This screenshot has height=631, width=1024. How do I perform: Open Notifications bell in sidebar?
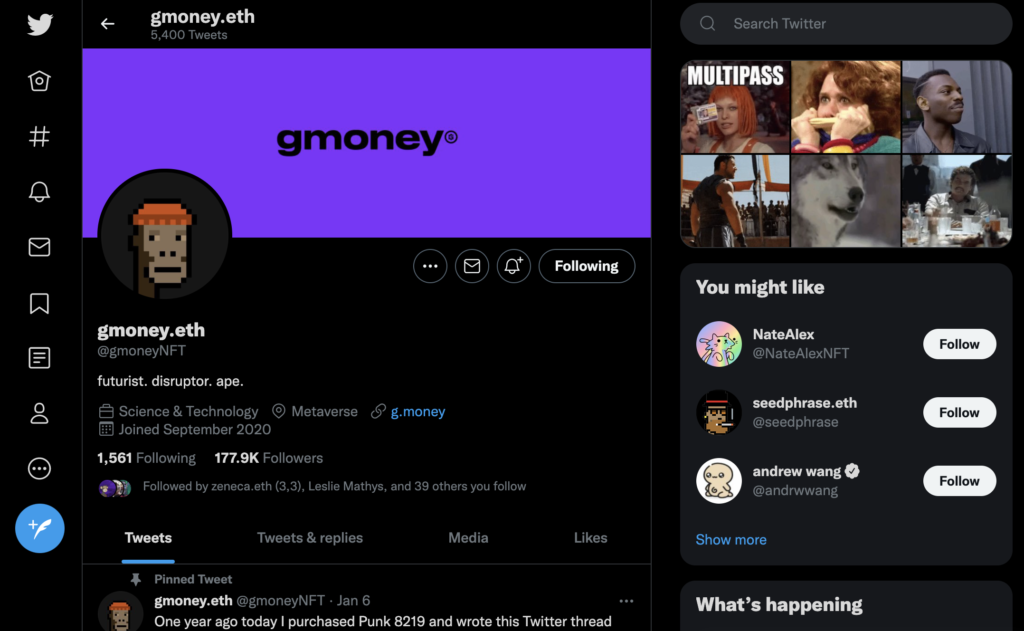coord(39,191)
